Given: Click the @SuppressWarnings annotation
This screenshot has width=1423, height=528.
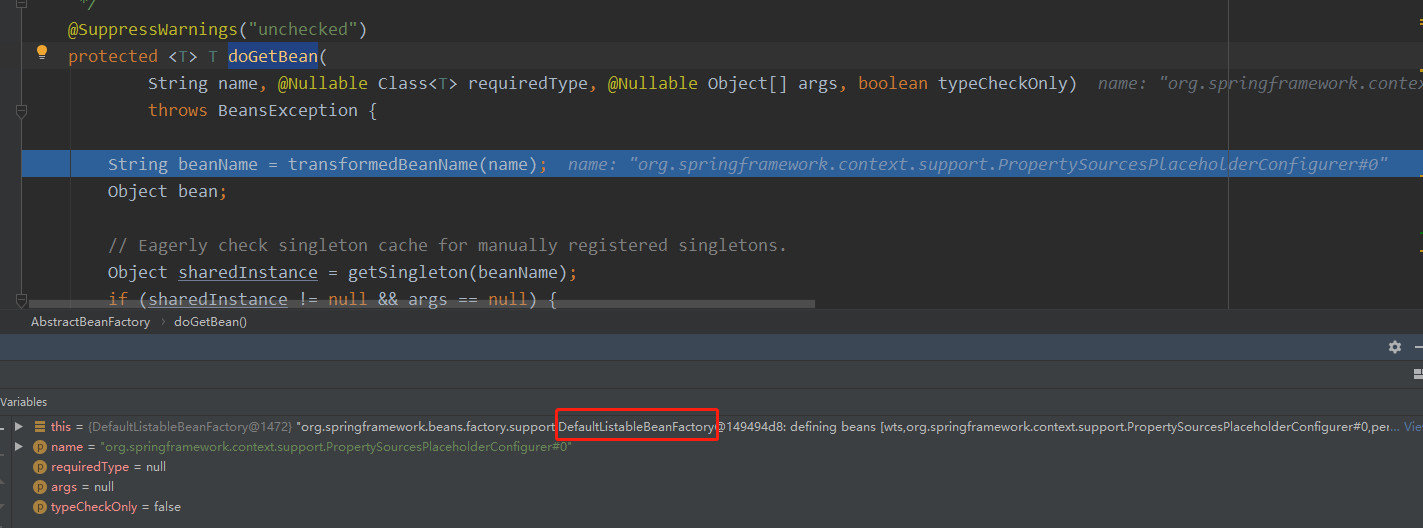Looking at the screenshot, I should [x=217, y=29].
